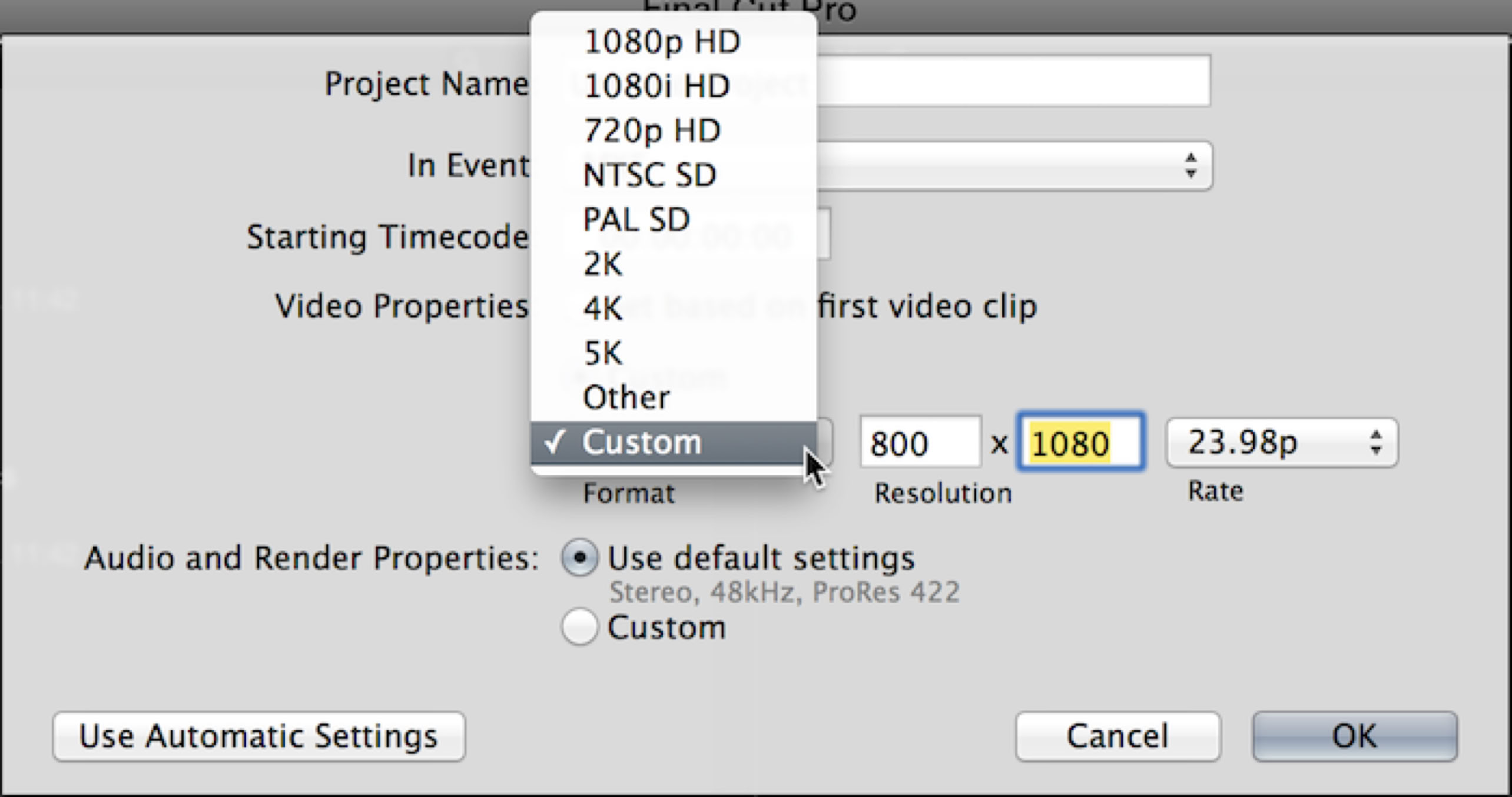
Task: Click the Use Automatic Settings button
Action: point(259,736)
